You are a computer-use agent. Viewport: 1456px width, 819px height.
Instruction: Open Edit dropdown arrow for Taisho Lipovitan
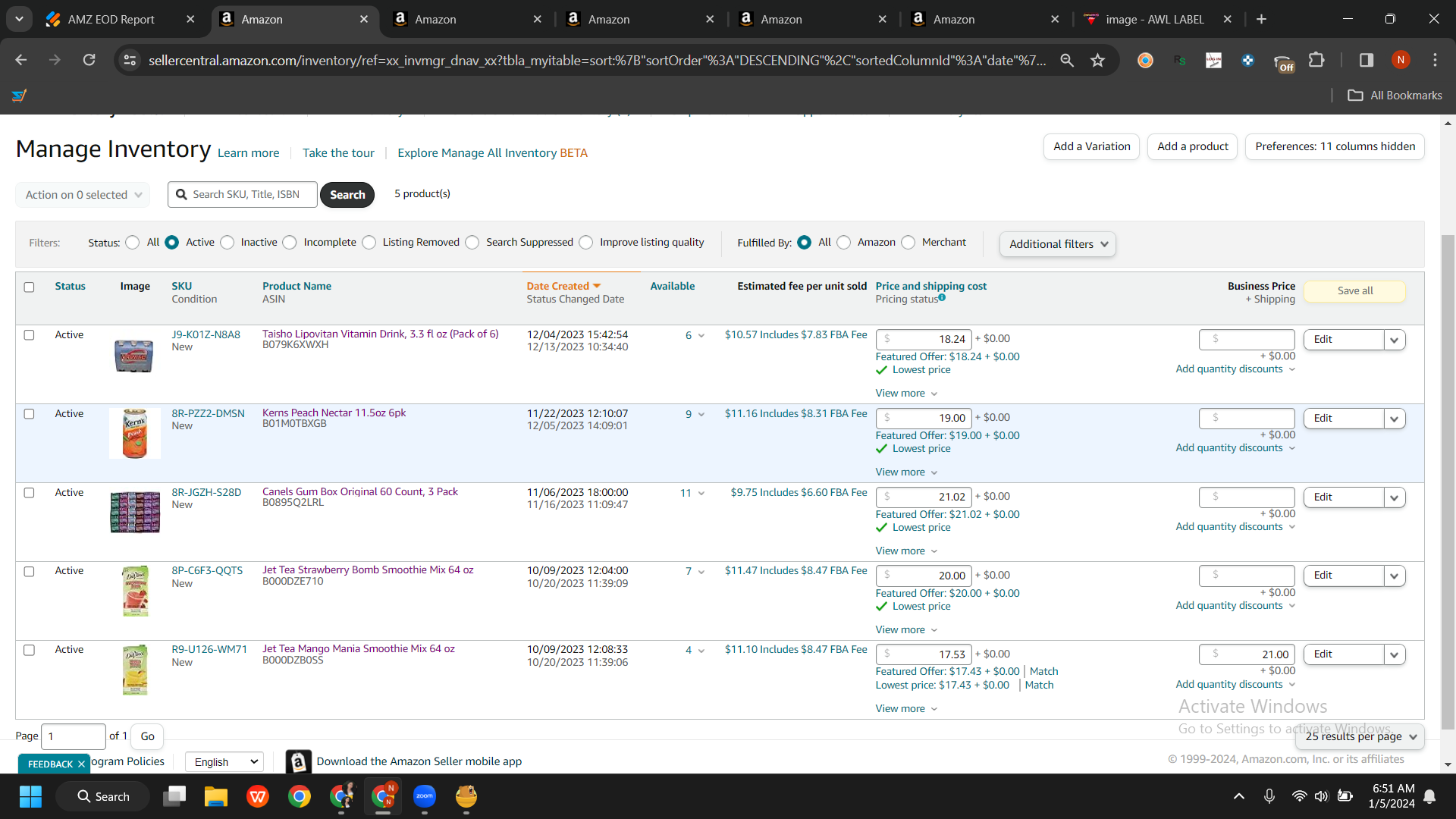click(1395, 340)
